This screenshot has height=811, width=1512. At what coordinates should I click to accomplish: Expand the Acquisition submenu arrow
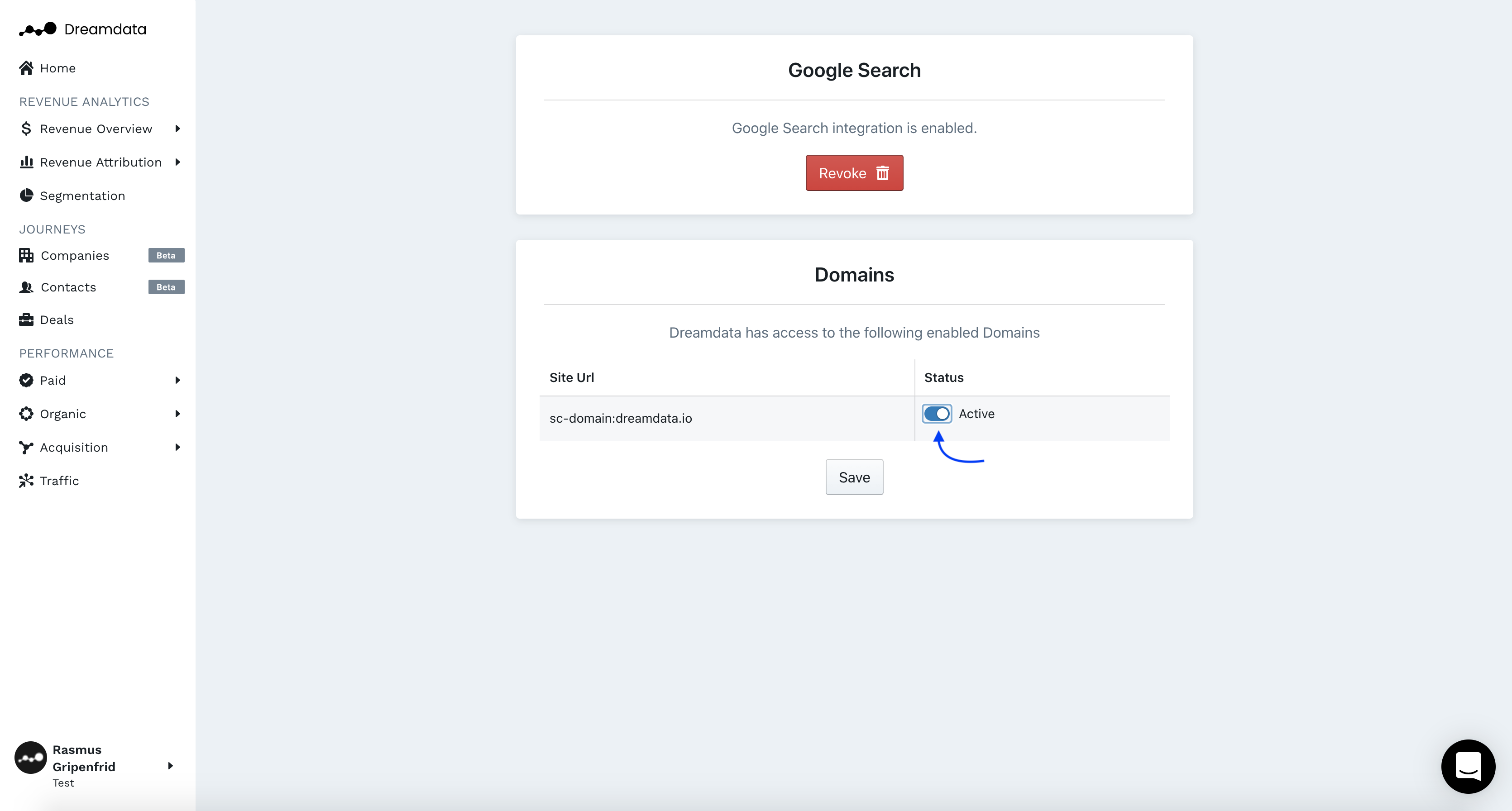(x=177, y=447)
